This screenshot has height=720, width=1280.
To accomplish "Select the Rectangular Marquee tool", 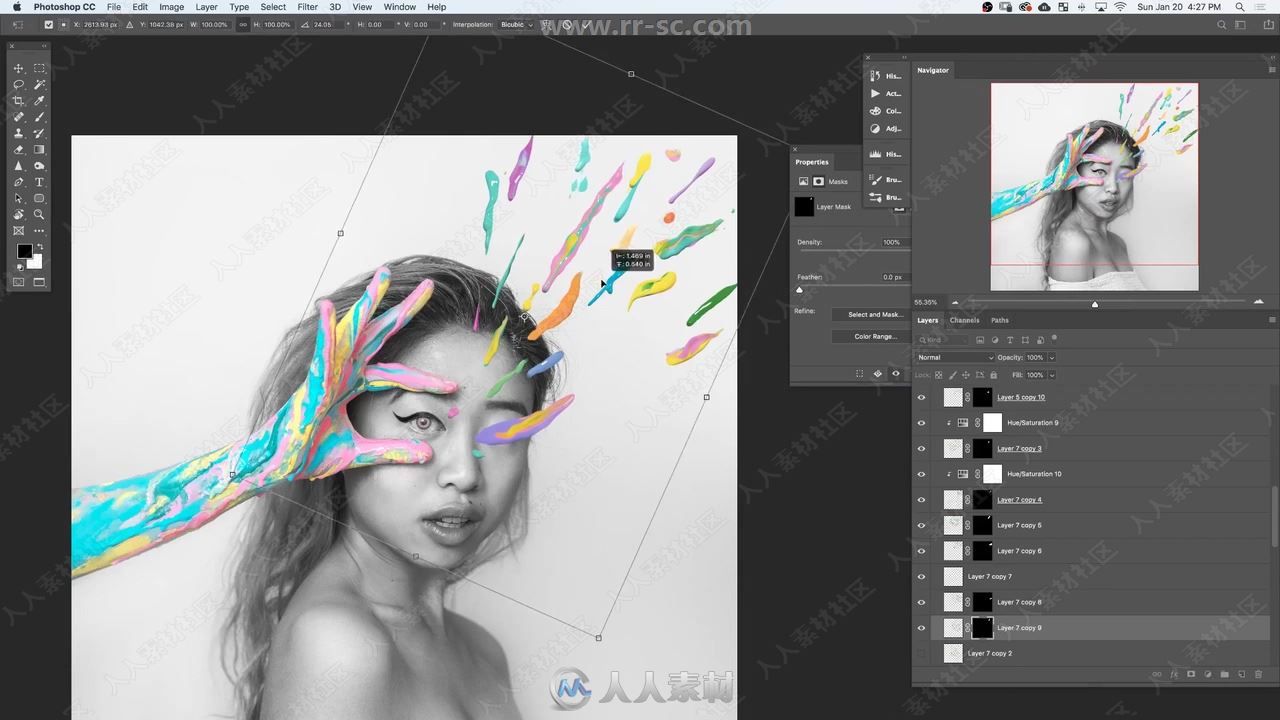I will 40,68.
